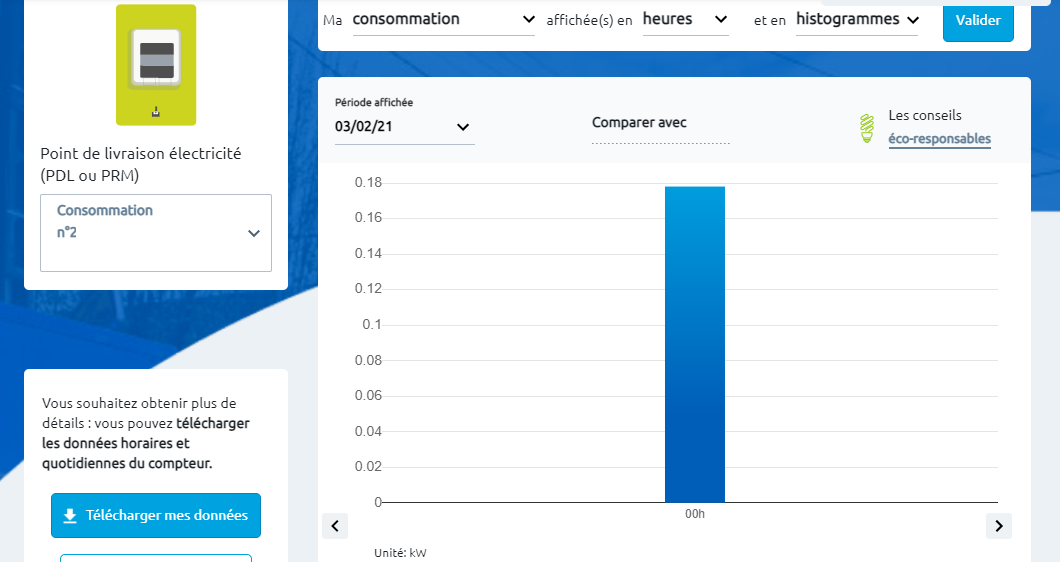1060x562 pixels.
Task: Open the 'Période affichée' 03/02/21 dropdown
Action: click(404, 126)
